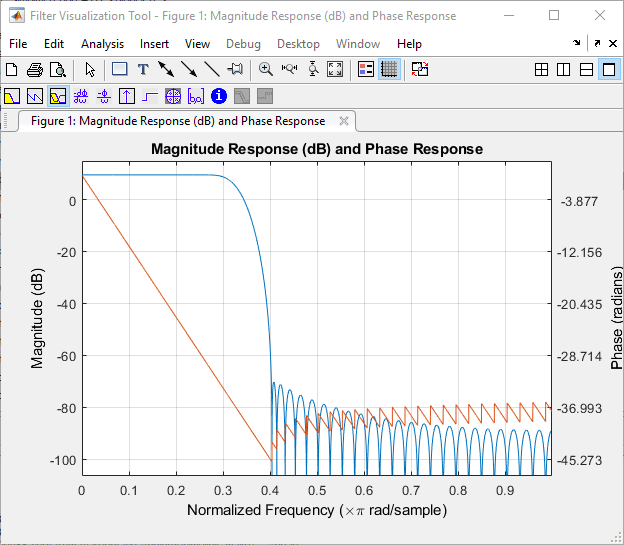Click the Print Preview icon
Viewport: 624px width, 545px height.
(x=58, y=70)
